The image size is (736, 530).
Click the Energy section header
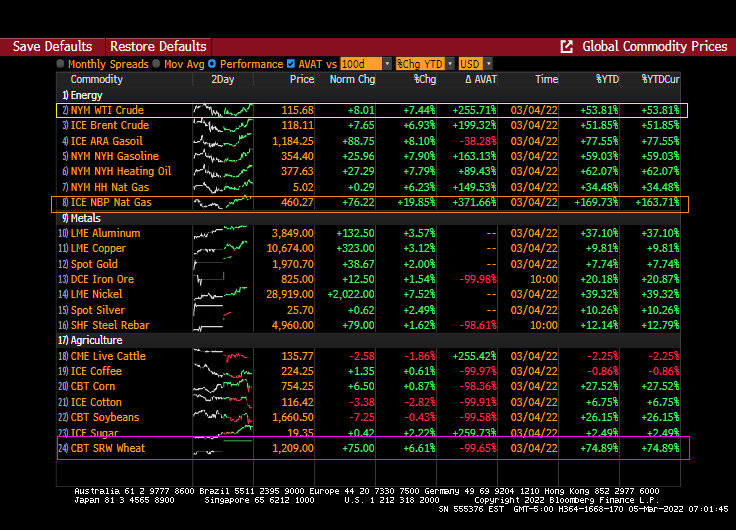click(x=86, y=95)
